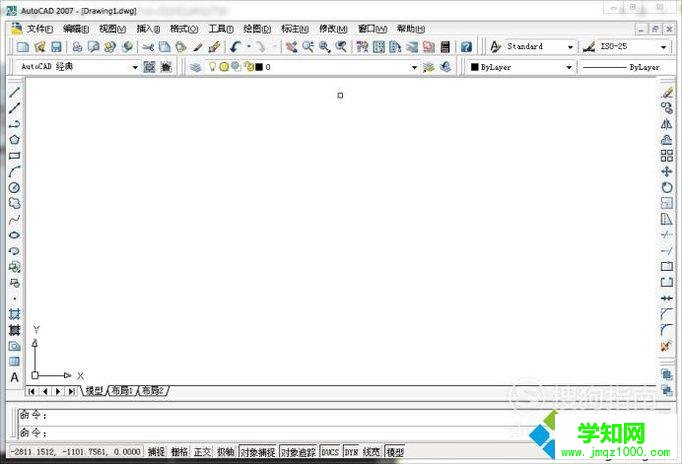The image size is (682, 464).
Task: Toggle DYN dynamic input button
Action: [351, 452]
